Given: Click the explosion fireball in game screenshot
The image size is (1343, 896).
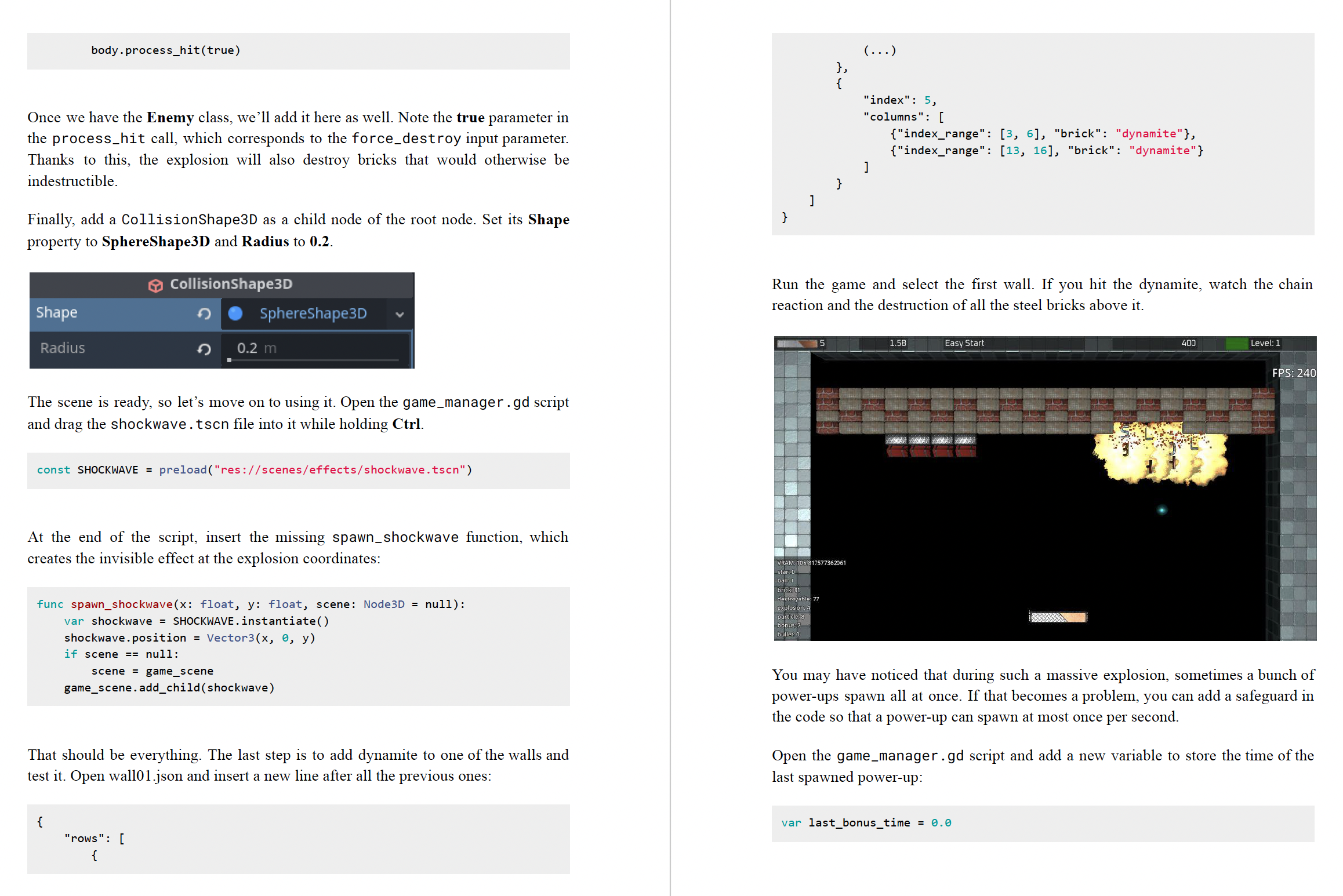Looking at the screenshot, I should click(1160, 458).
